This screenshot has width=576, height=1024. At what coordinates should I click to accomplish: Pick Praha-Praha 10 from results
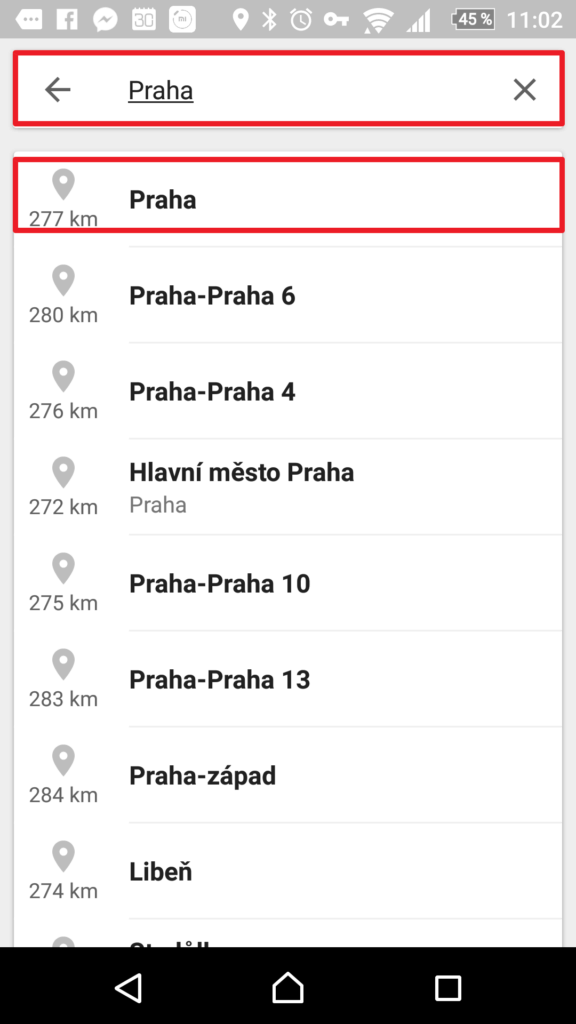(x=288, y=583)
